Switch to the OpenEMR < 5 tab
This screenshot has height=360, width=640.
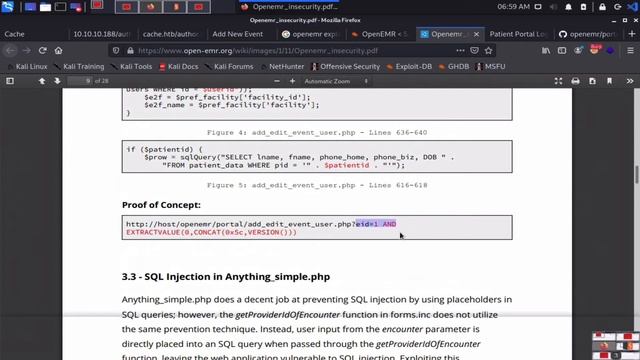[380, 34]
